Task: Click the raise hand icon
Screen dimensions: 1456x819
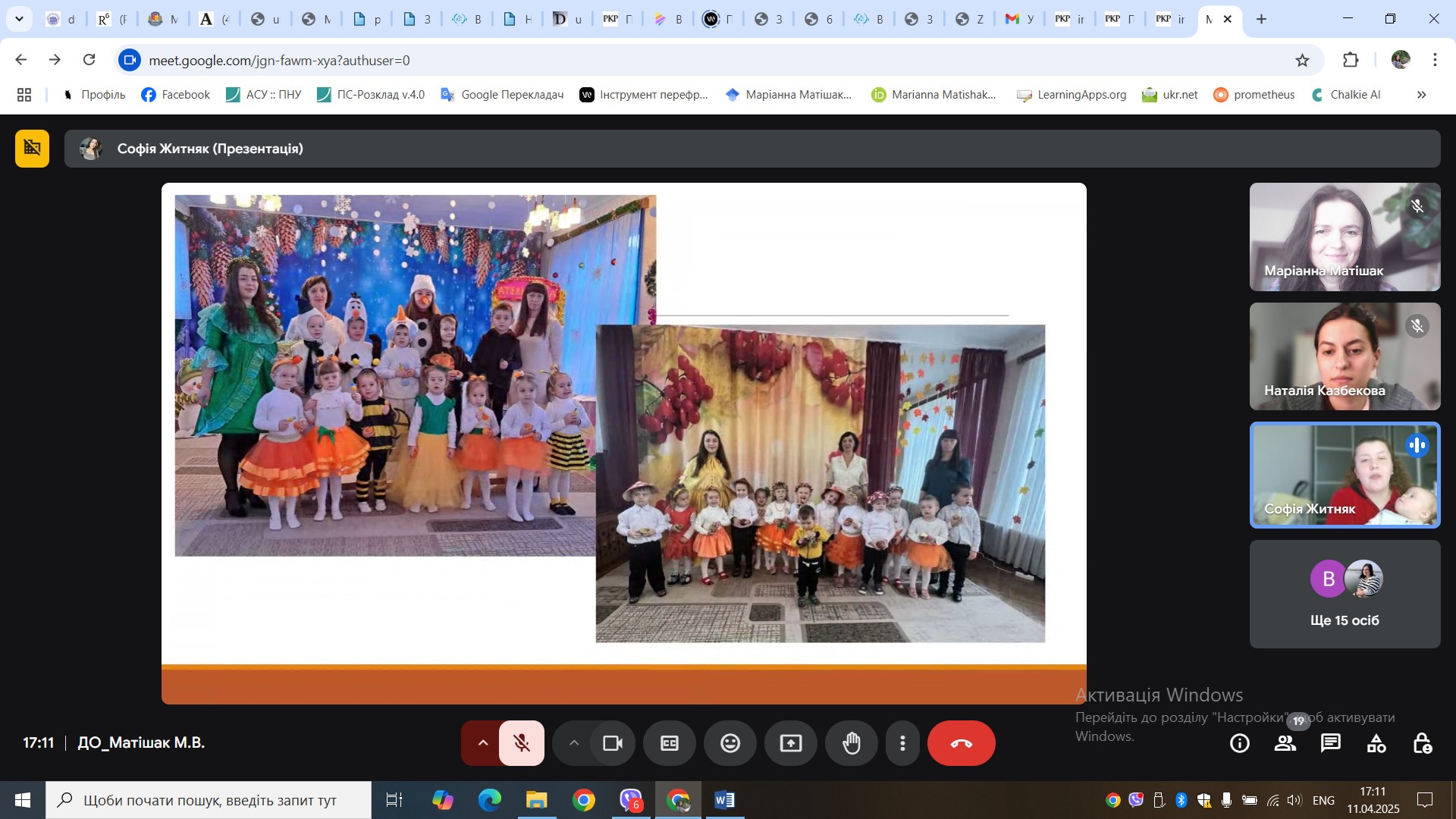Action: (x=852, y=743)
